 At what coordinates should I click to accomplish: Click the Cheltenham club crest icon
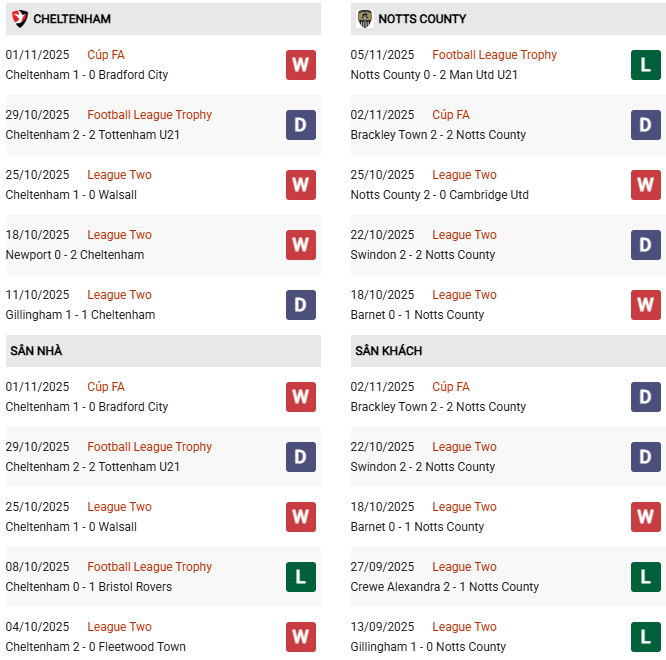click(x=19, y=19)
